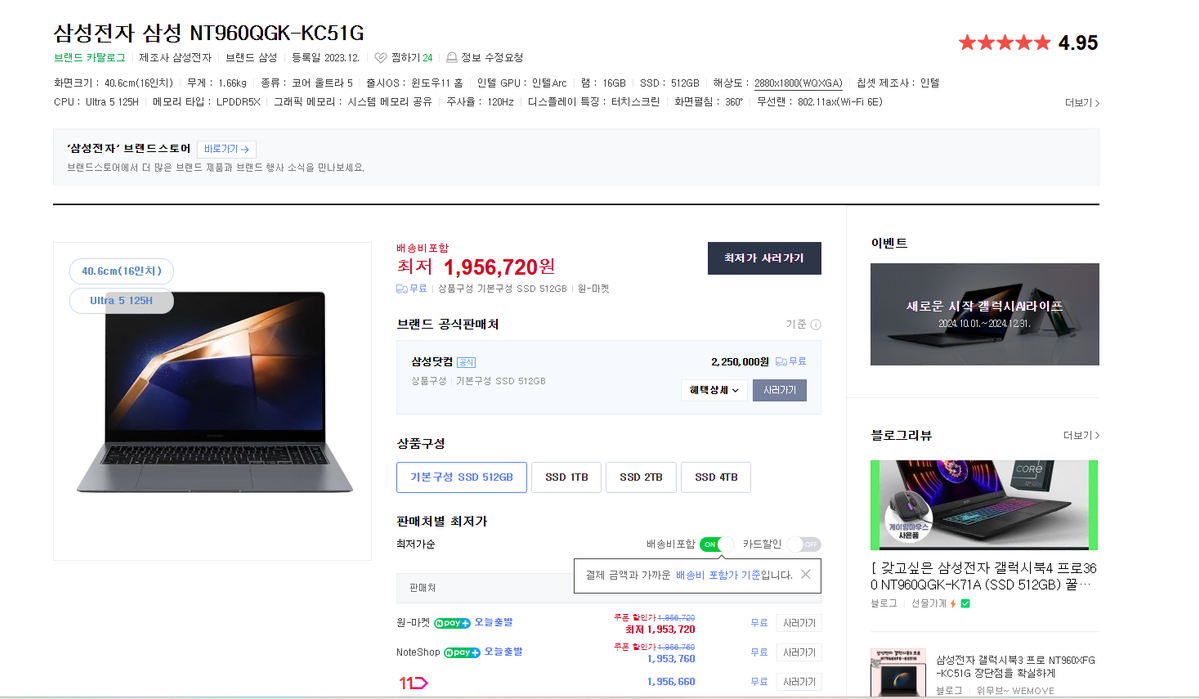
Task: Click 사러가기 for 삼성닷컴
Action: pyautogui.click(x=779, y=390)
